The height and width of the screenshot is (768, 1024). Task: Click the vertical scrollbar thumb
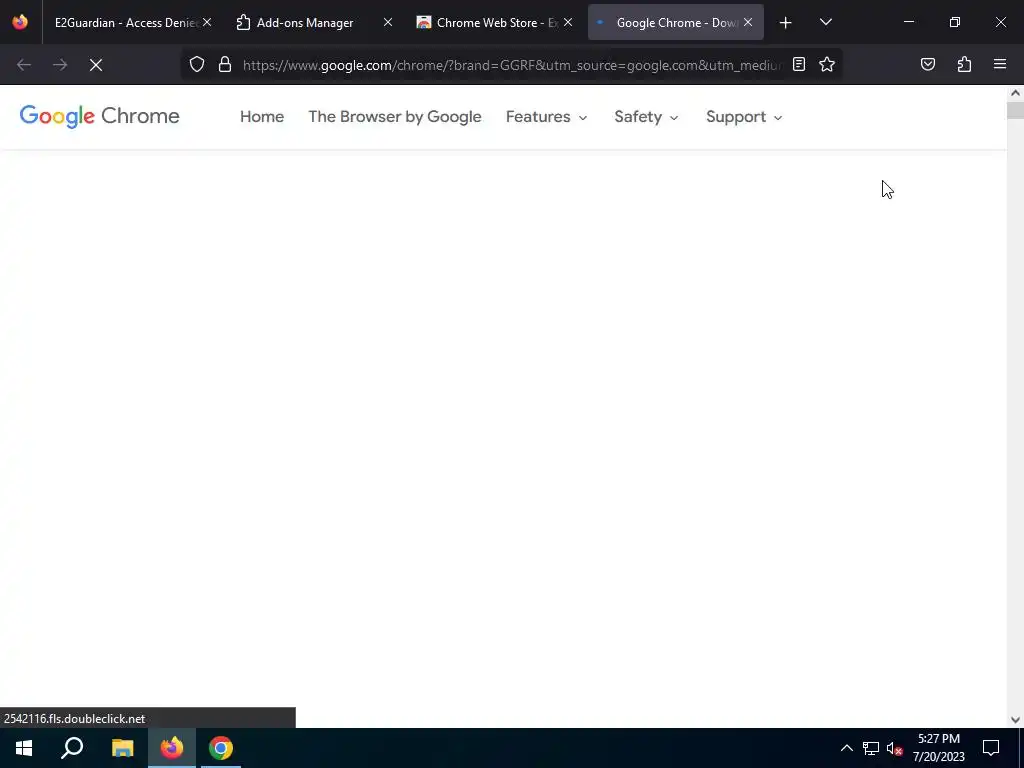coord(1016,110)
